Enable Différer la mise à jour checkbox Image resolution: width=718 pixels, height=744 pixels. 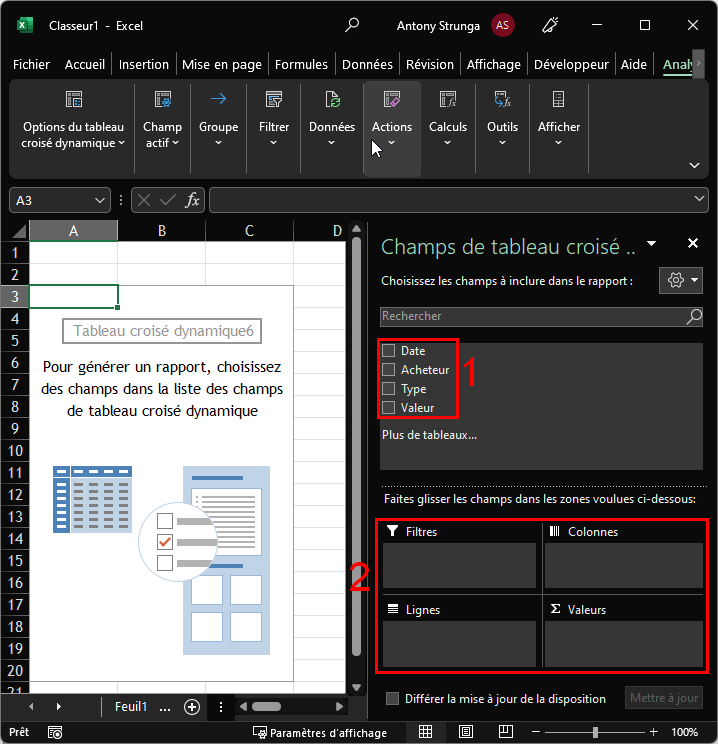[x=393, y=699]
